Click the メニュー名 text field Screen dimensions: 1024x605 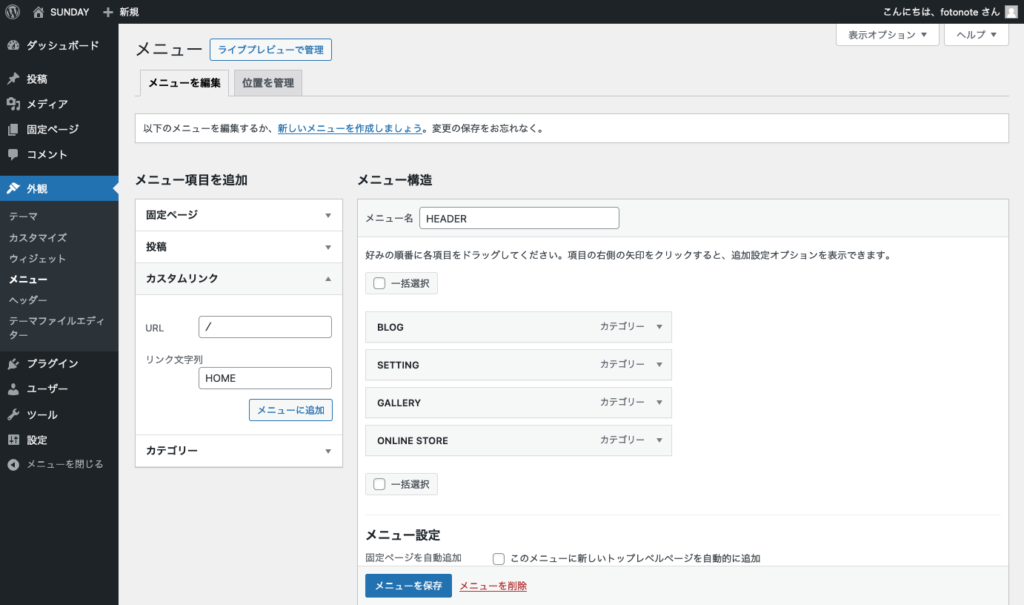[519, 218]
